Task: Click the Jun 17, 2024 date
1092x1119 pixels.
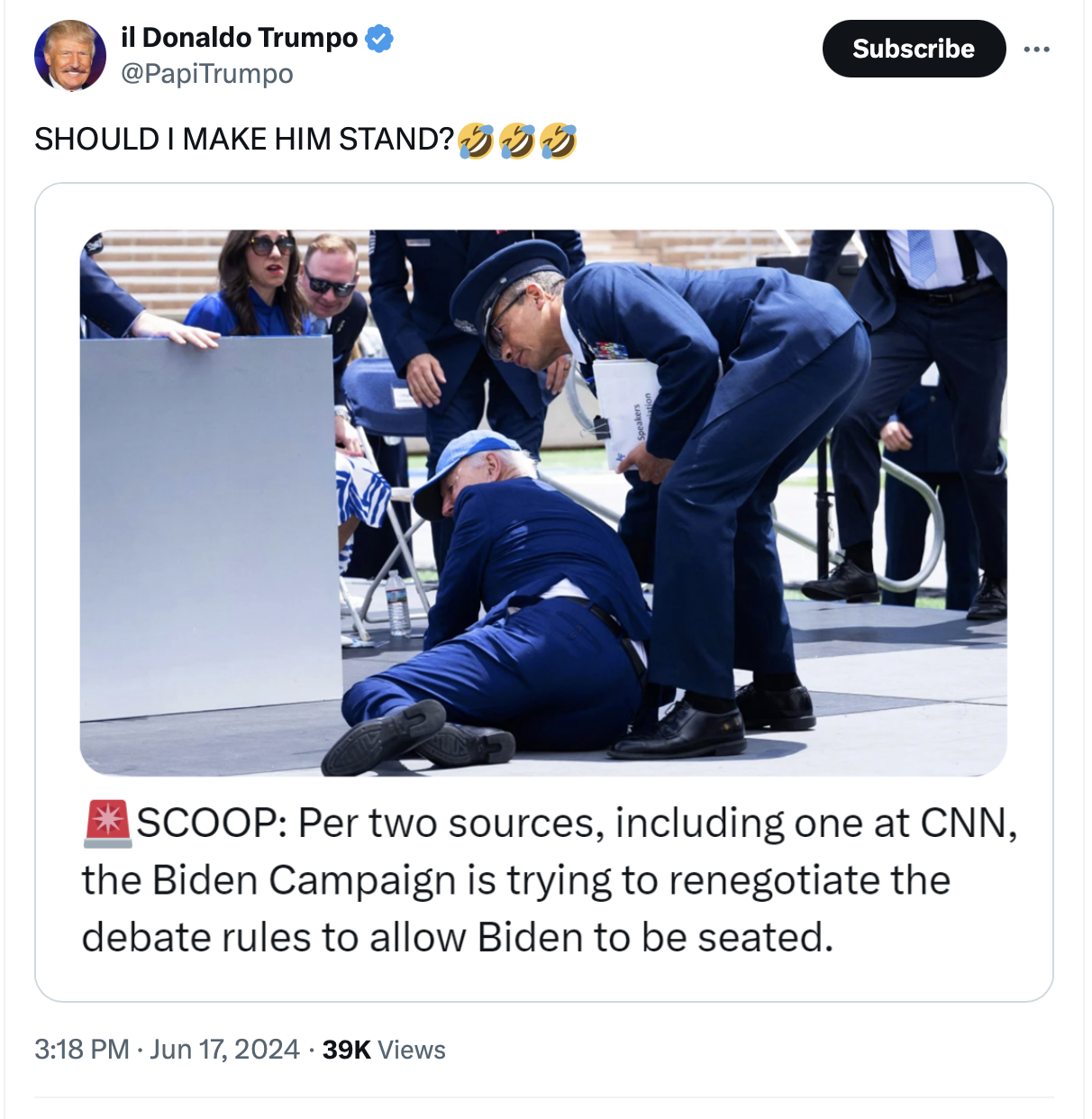Action: [x=224, y=1050]
